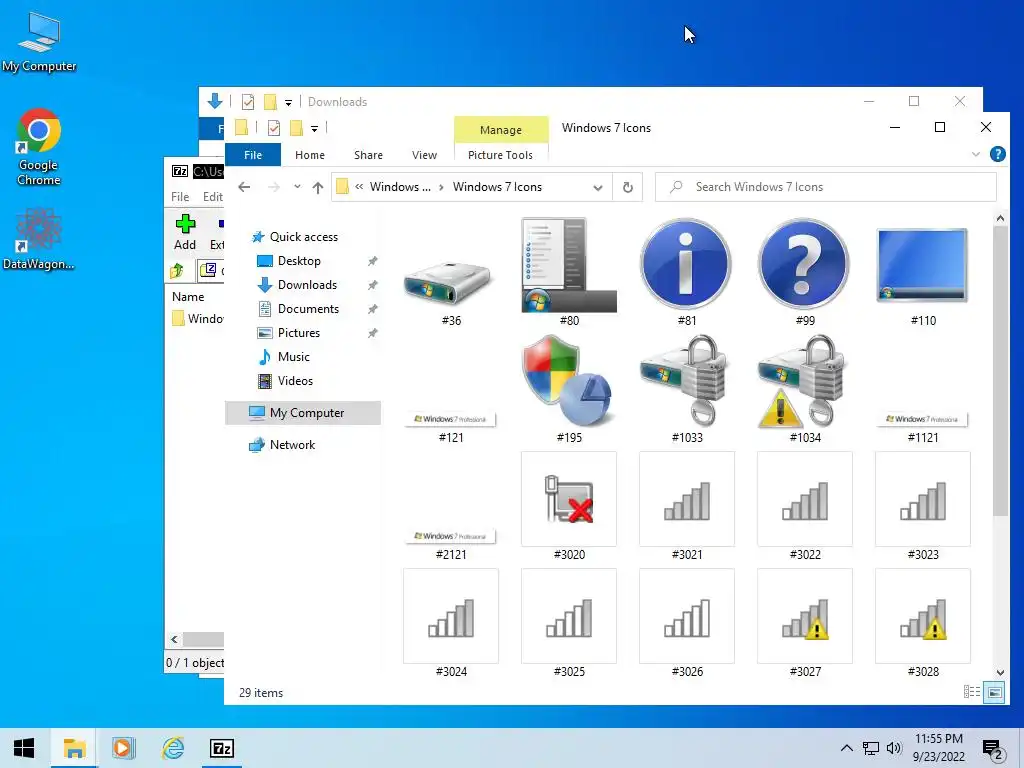Switch to details view layout icon
Image resolution: width=1024 pixels, height=768 pixels.
[972, 692]
